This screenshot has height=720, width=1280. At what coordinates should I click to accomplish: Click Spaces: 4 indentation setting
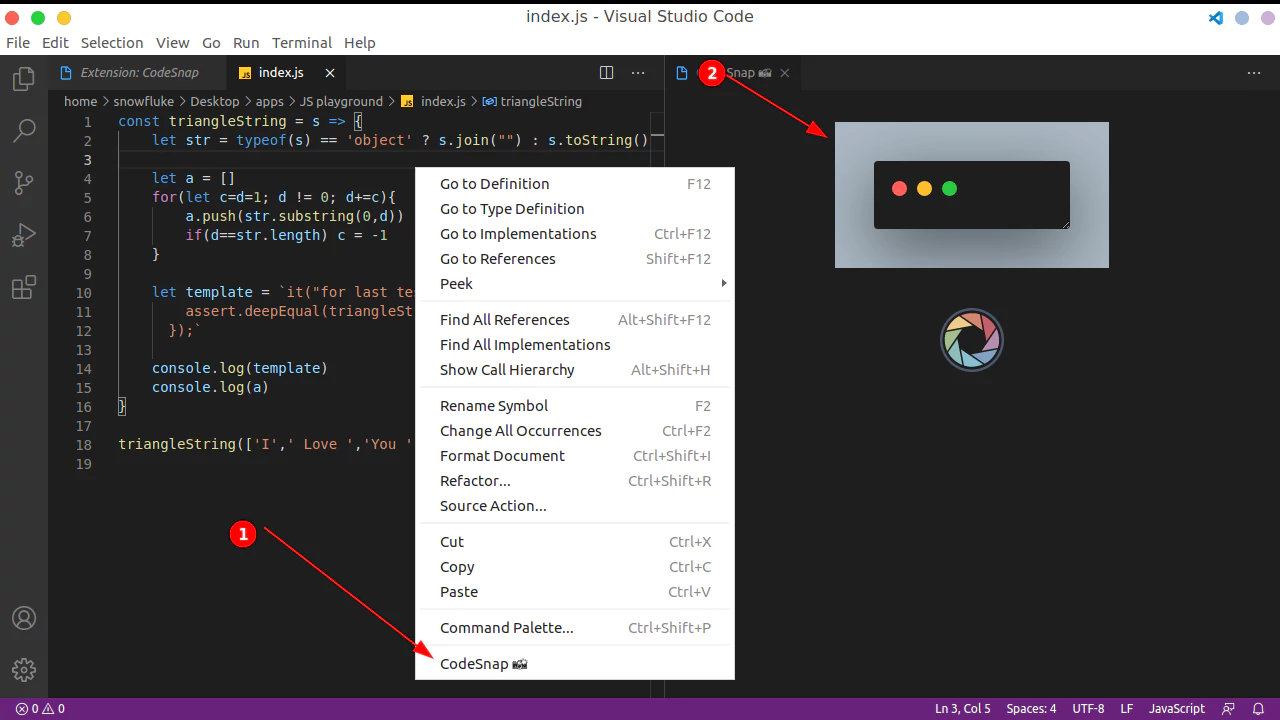pyautogui.click(x=1031, y=709)
